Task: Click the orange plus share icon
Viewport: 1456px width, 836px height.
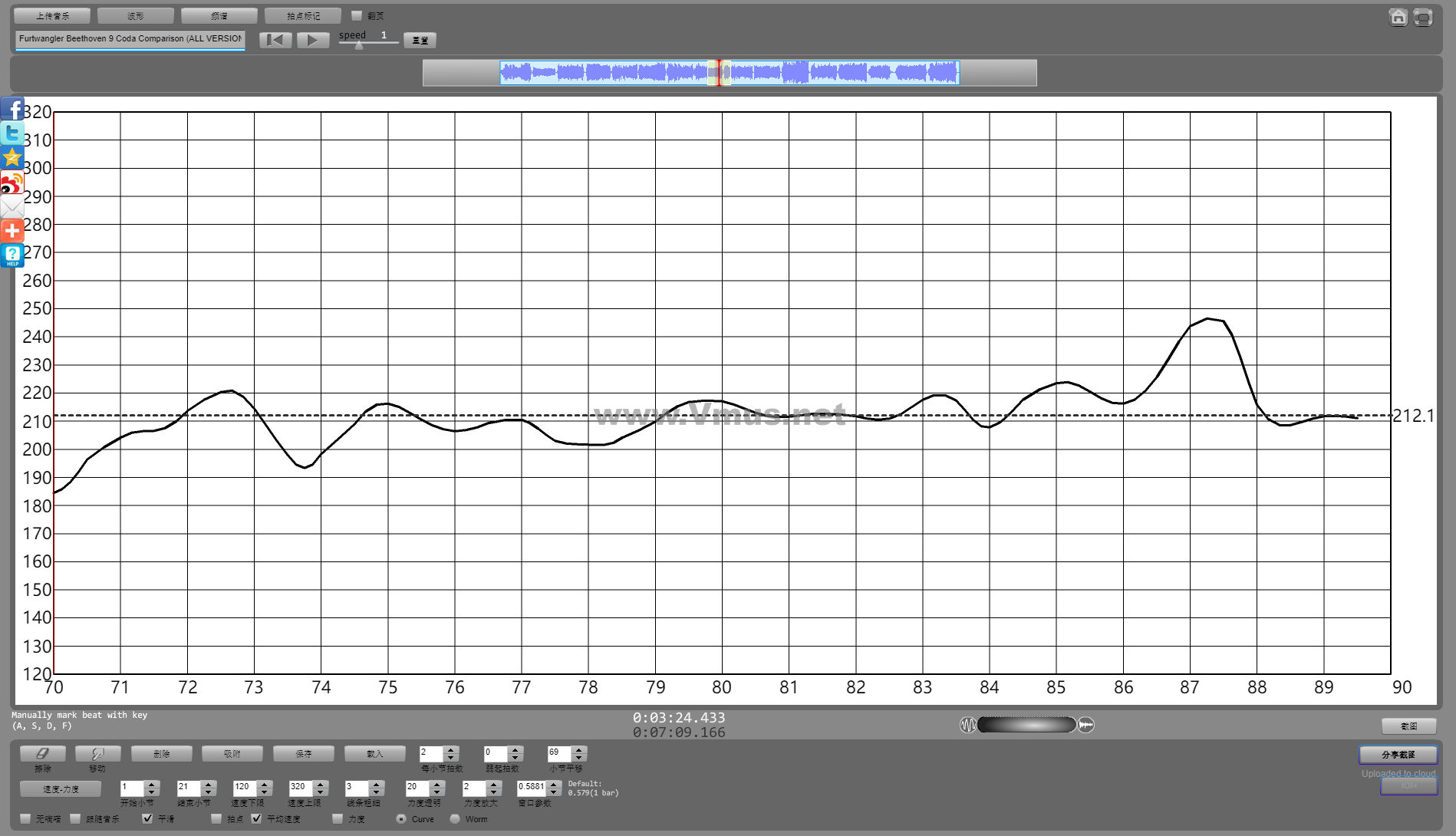Action: click(x=12, y=231)
